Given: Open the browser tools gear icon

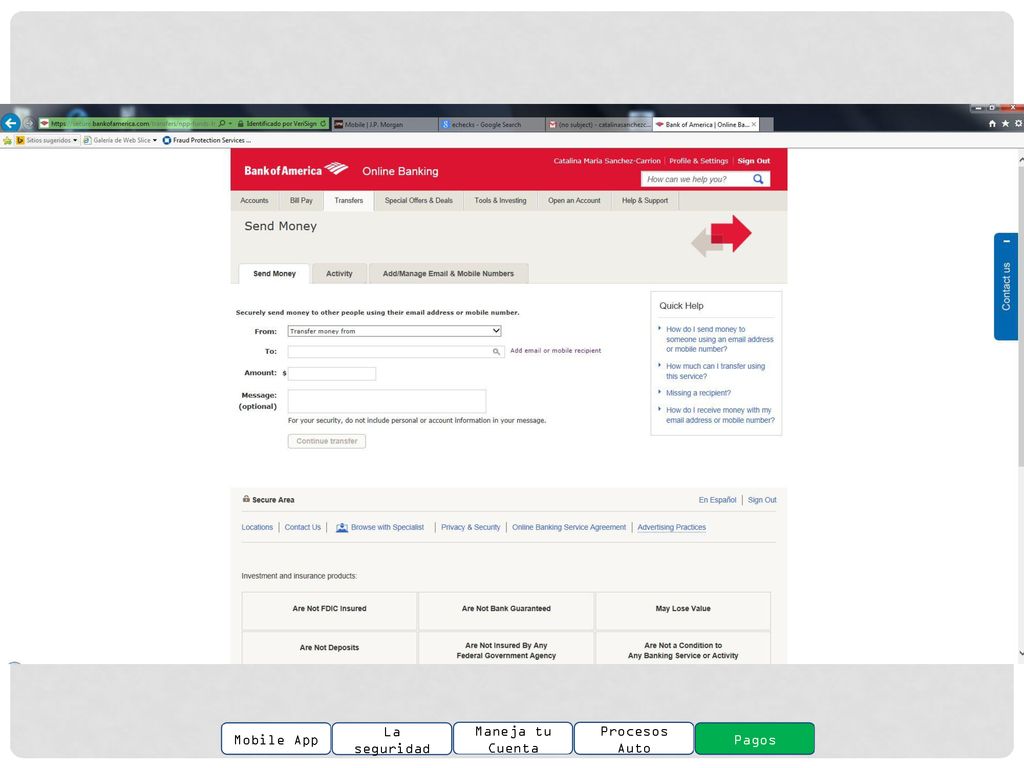Looking at the screenshot, I should tap(1018, 123).
